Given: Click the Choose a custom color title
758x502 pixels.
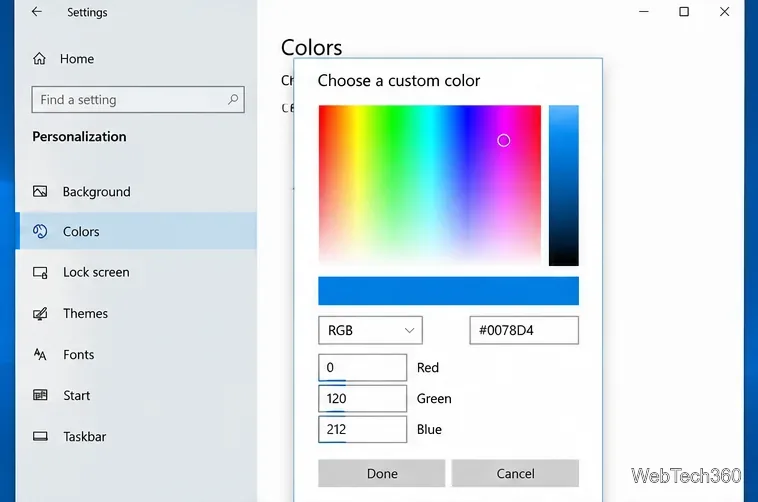Looking at the screenshot, I should point(399,80).
